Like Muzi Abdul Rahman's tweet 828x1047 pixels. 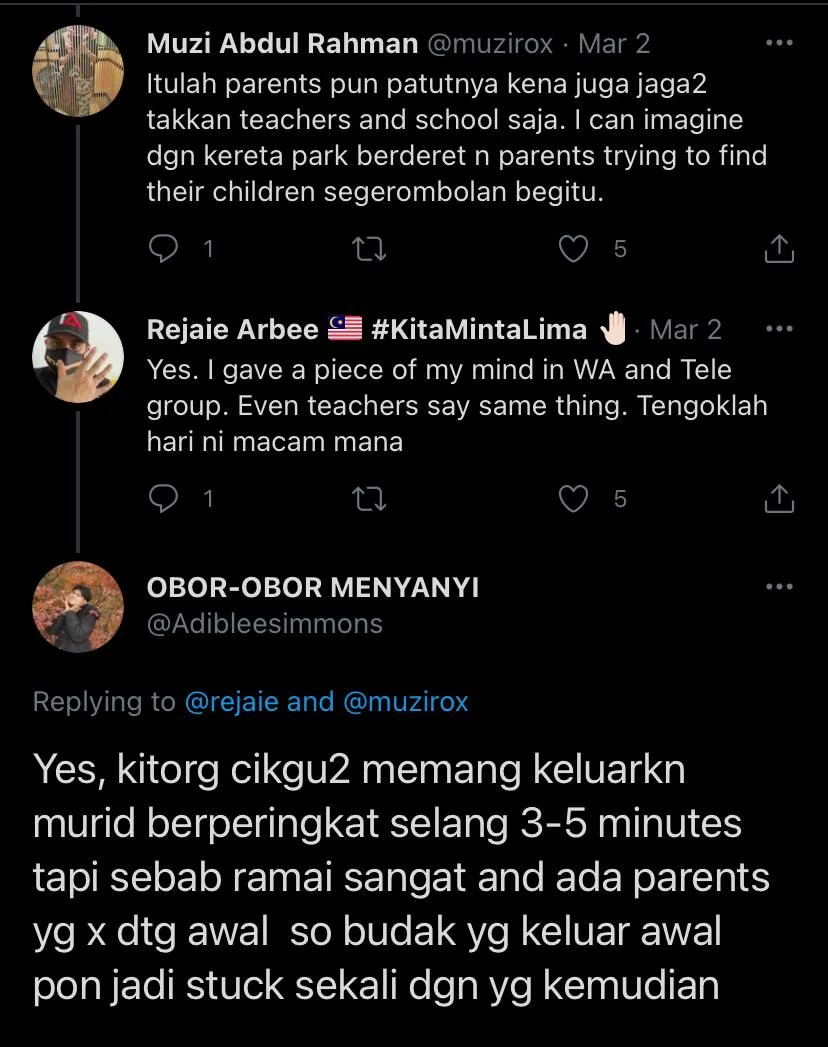(x=573, y=248)
